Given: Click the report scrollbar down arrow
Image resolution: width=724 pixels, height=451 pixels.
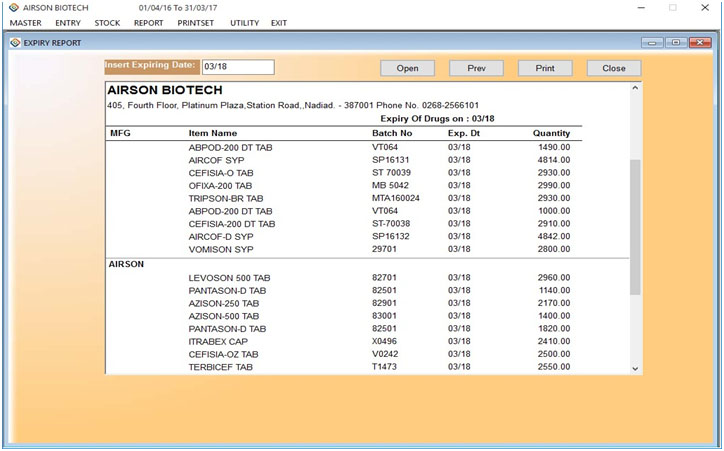Looking at the screenshot, I should (635, 368).
